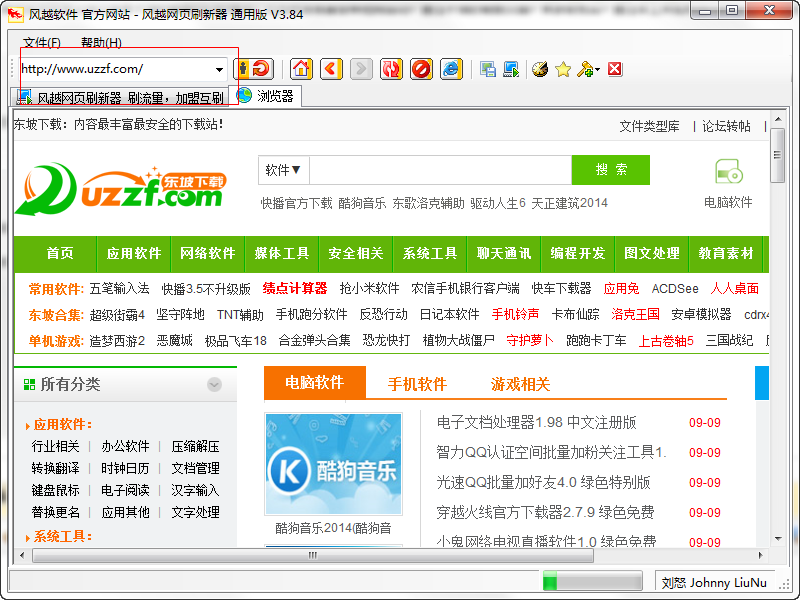800x600 pixels.
Task: Open 系统工具 in the green navigation bar
Action: tap(430, 254)
